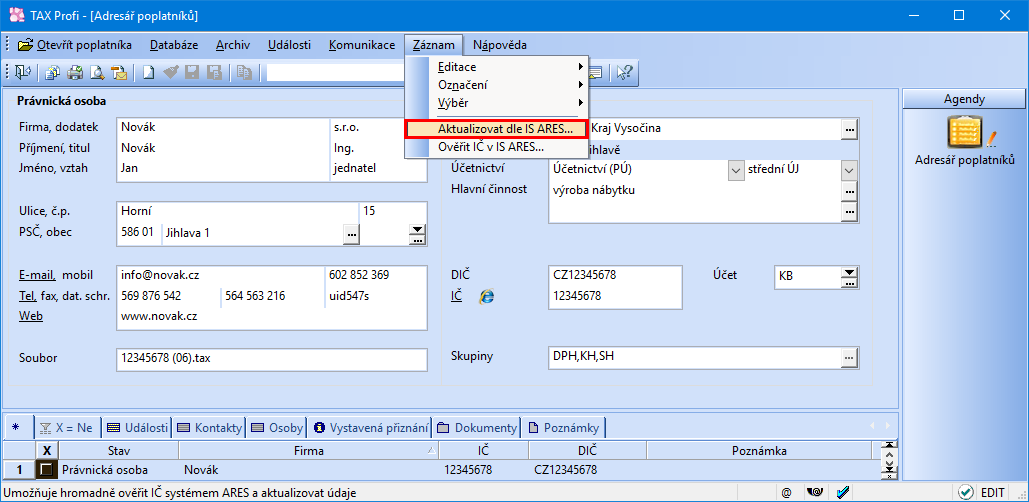This screenshot has height=502, width=1029.
Task: Open the Archiv menu
Action: pyautogui.click(x=233, y=45)
